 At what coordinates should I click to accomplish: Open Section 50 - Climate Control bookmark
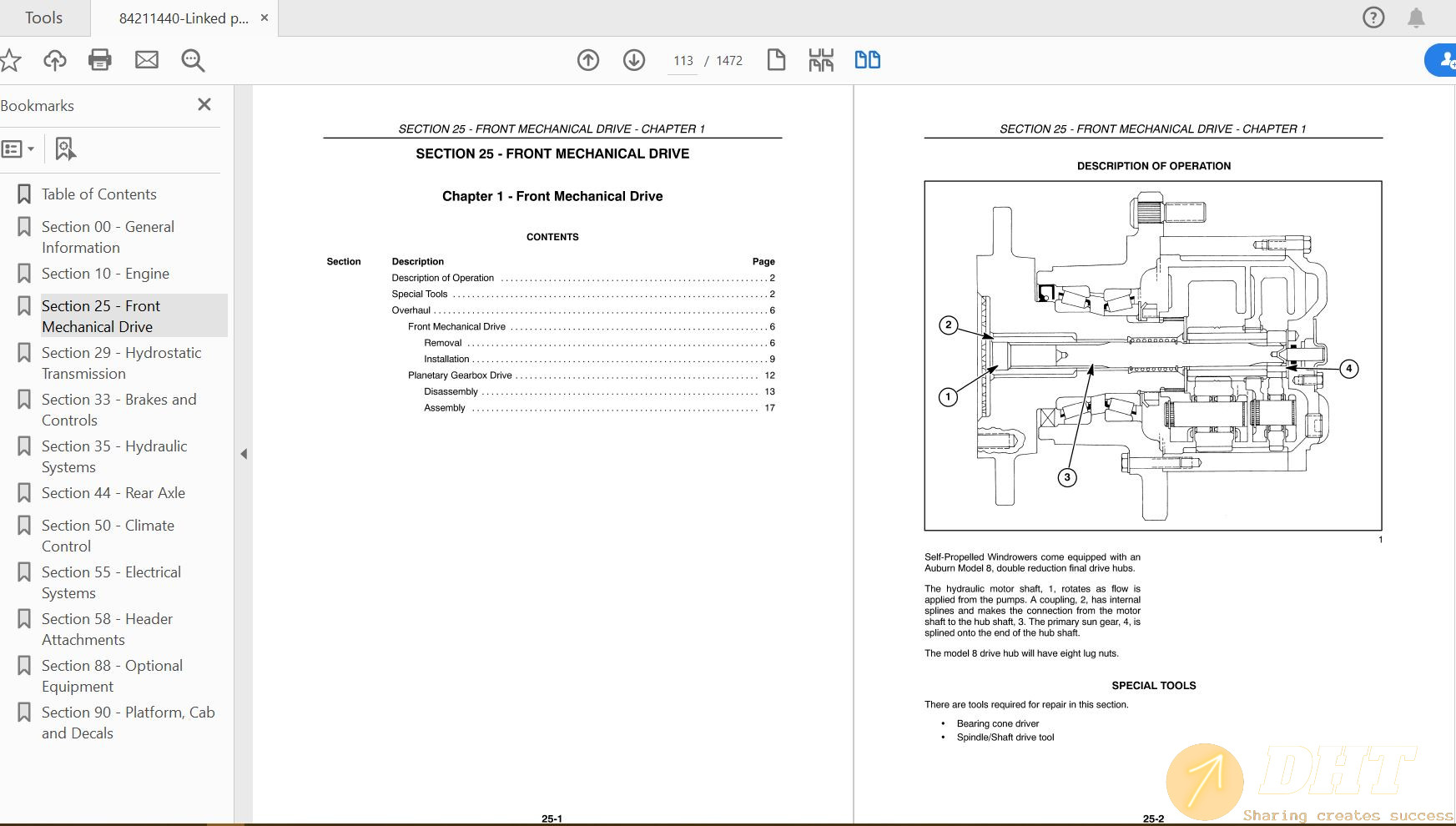108,536
